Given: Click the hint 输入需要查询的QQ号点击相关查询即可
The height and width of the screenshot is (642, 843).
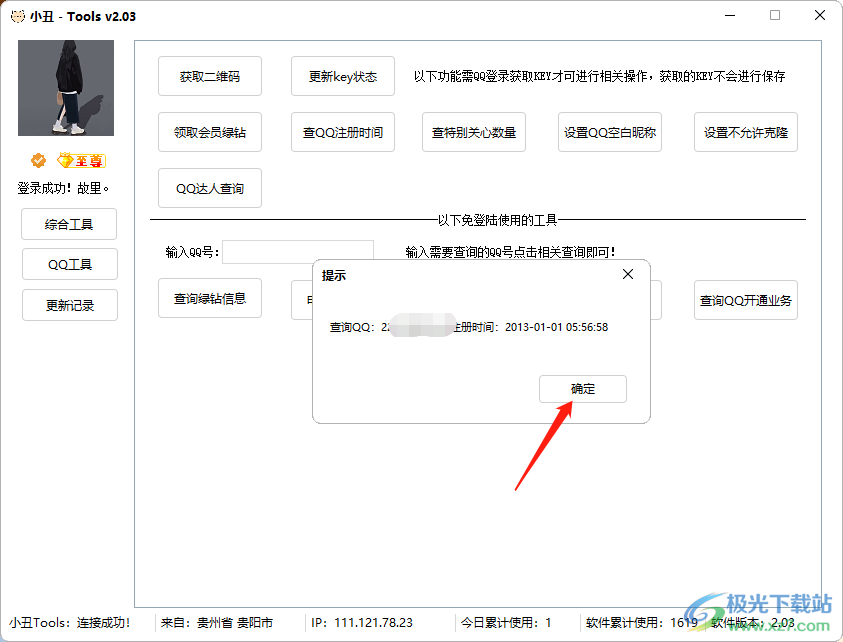Looking at the screenshot, I should [x=510, y=252].
